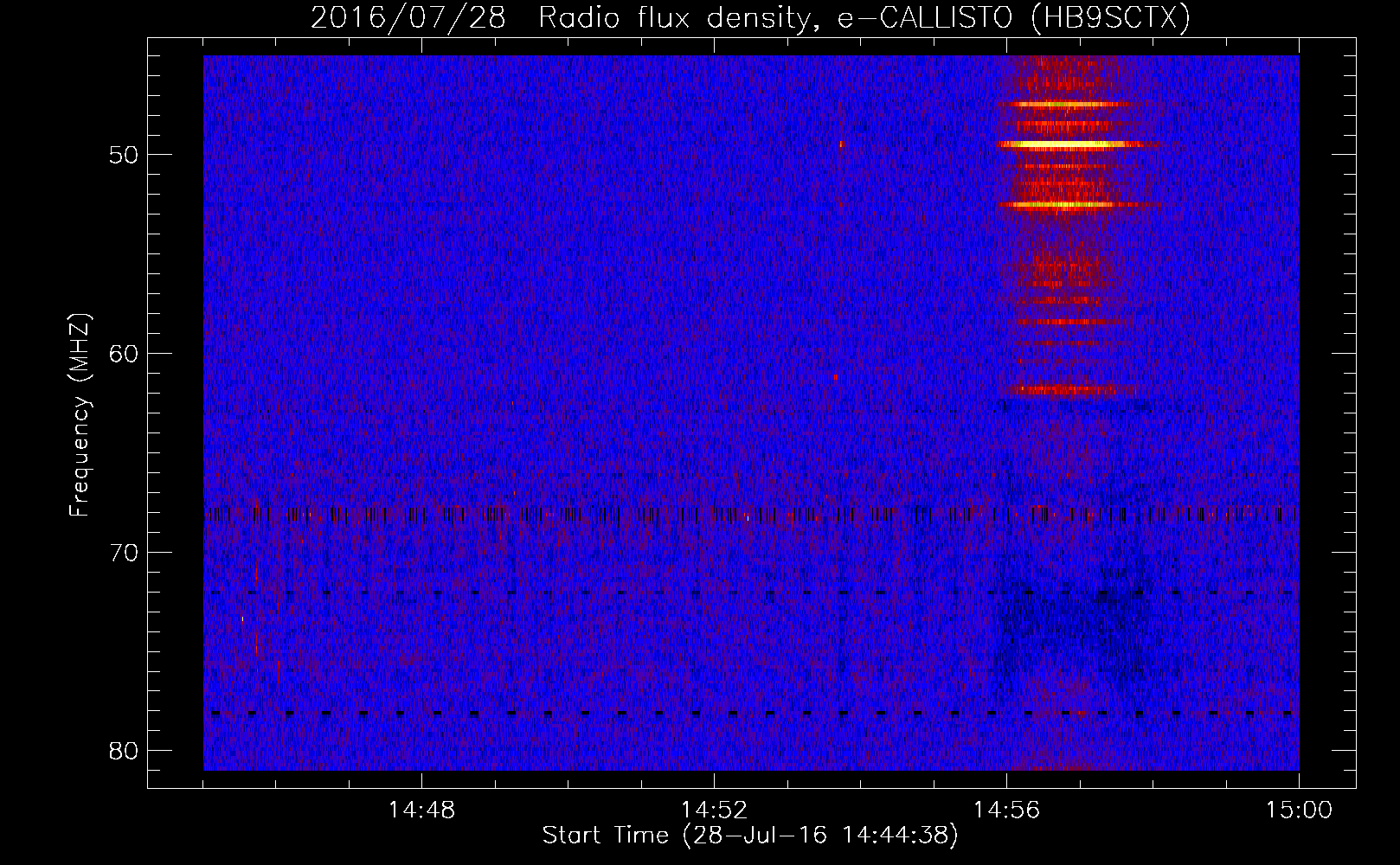Click the 'Start Time (28-Jul-16 14:44:38)' label
The image size is (1400, 865).
click(x=750, y=835)
